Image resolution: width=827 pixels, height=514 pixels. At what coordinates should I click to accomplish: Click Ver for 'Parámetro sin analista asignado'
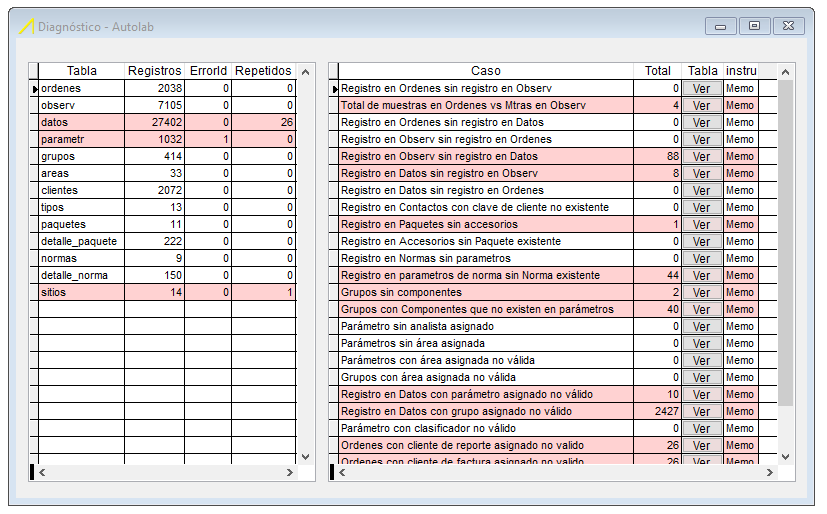pos(702,326)
